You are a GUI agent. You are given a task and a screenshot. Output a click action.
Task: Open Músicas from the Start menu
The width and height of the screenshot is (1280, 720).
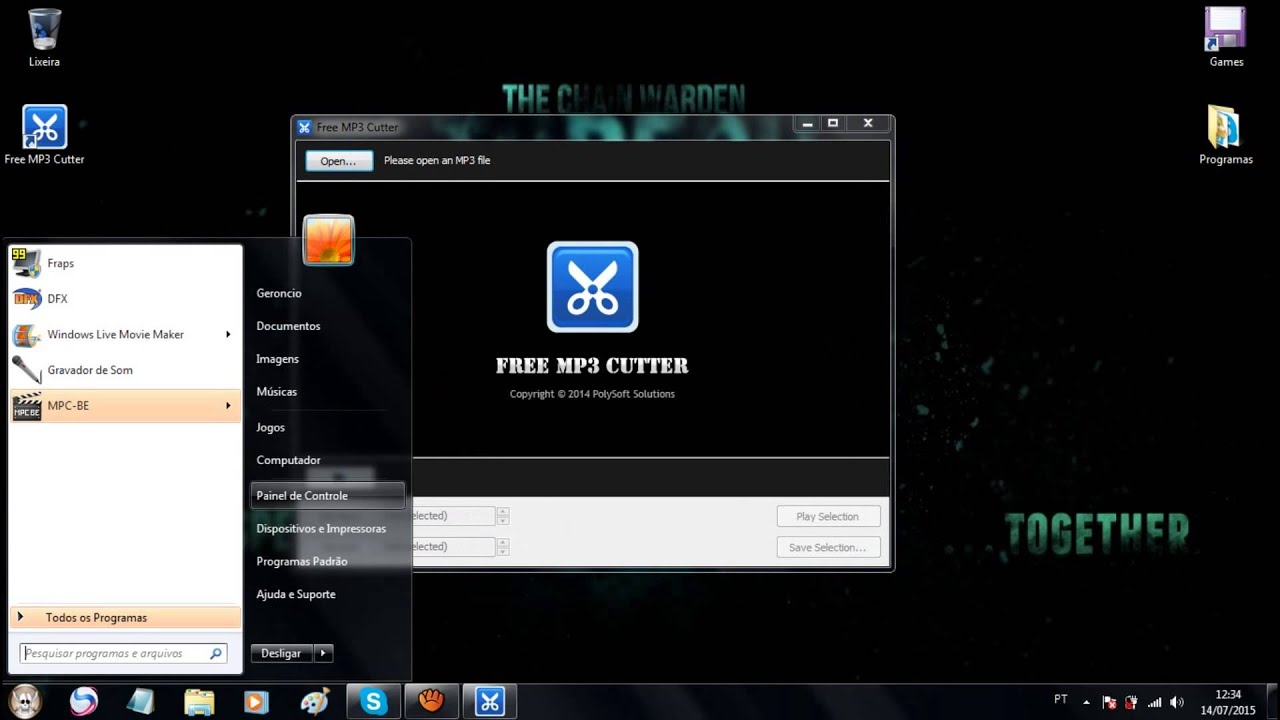click(x=277, y=392)
